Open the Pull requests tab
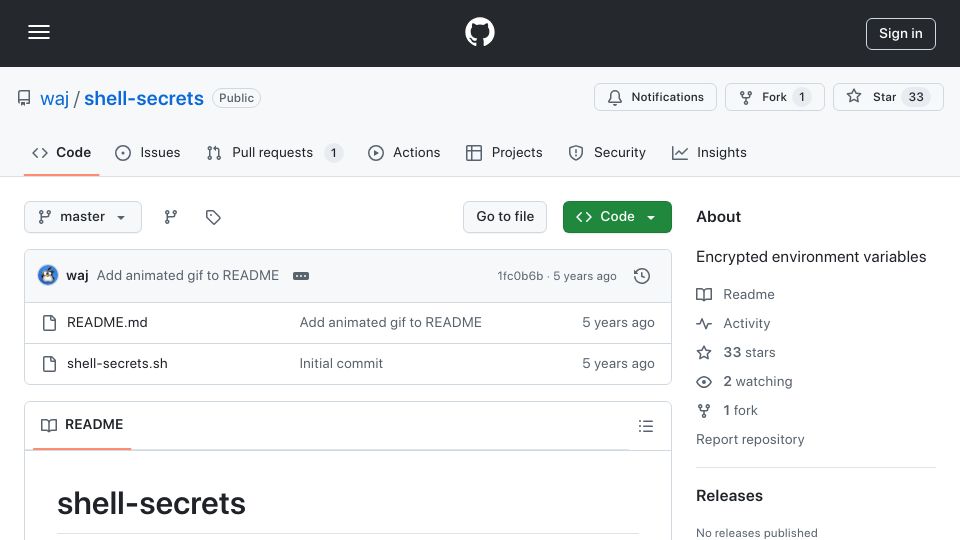960x540 pixels. [x=274, y=152]
